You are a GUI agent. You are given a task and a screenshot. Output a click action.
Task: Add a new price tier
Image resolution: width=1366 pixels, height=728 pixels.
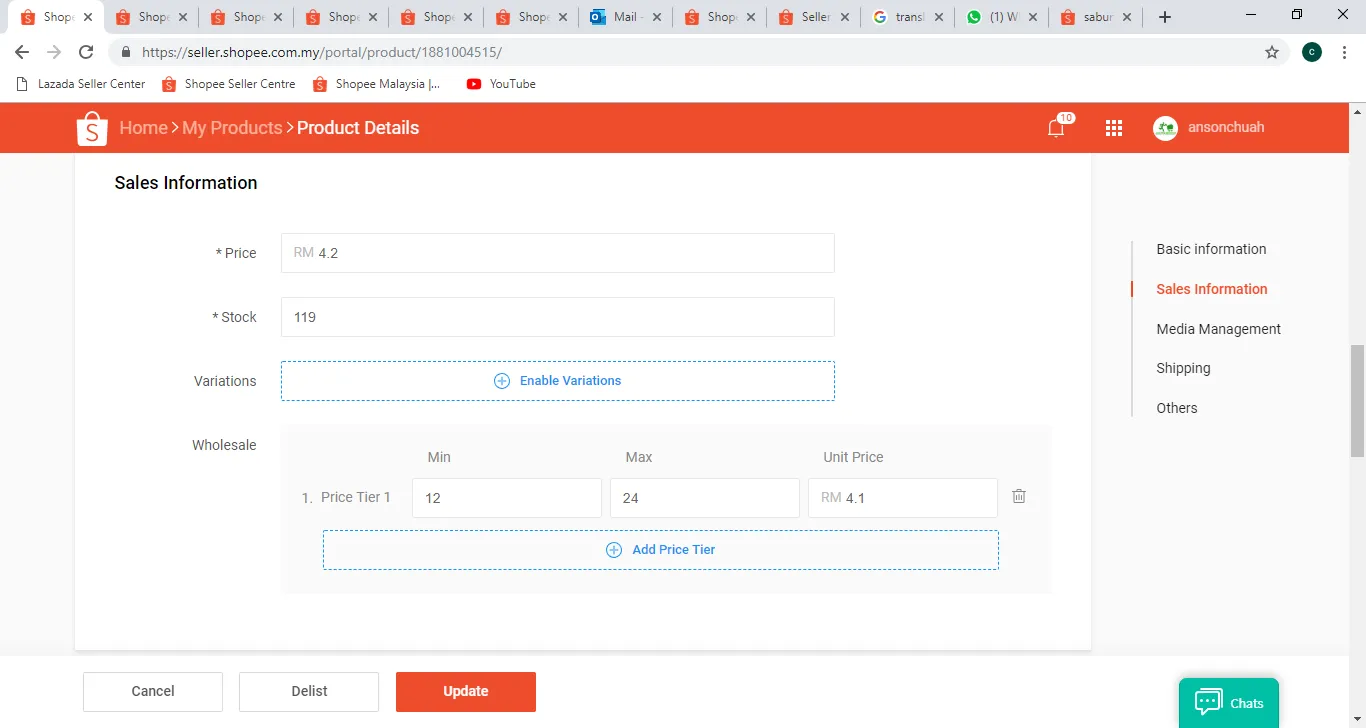[660, 550]
